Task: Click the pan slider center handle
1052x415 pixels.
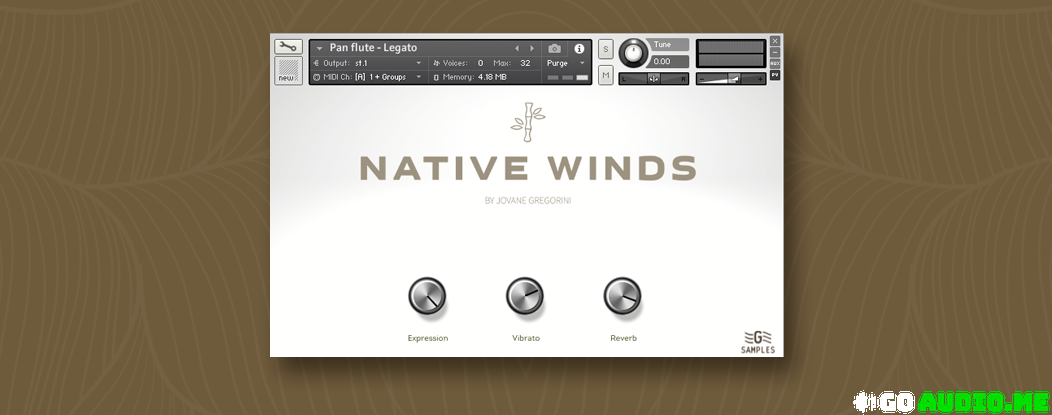Action: point(653,79)
